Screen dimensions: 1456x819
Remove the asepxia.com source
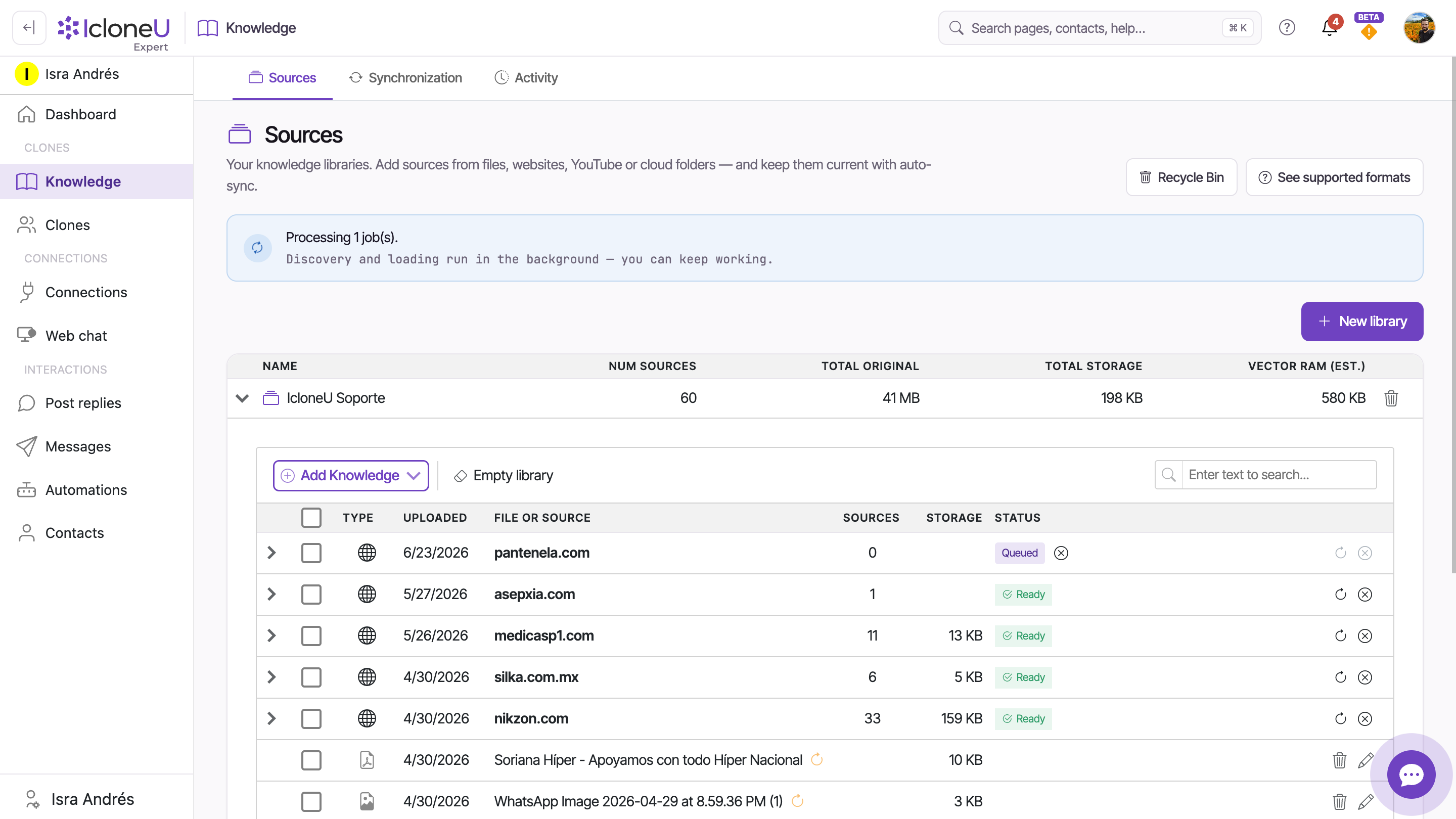[1364, 594]
